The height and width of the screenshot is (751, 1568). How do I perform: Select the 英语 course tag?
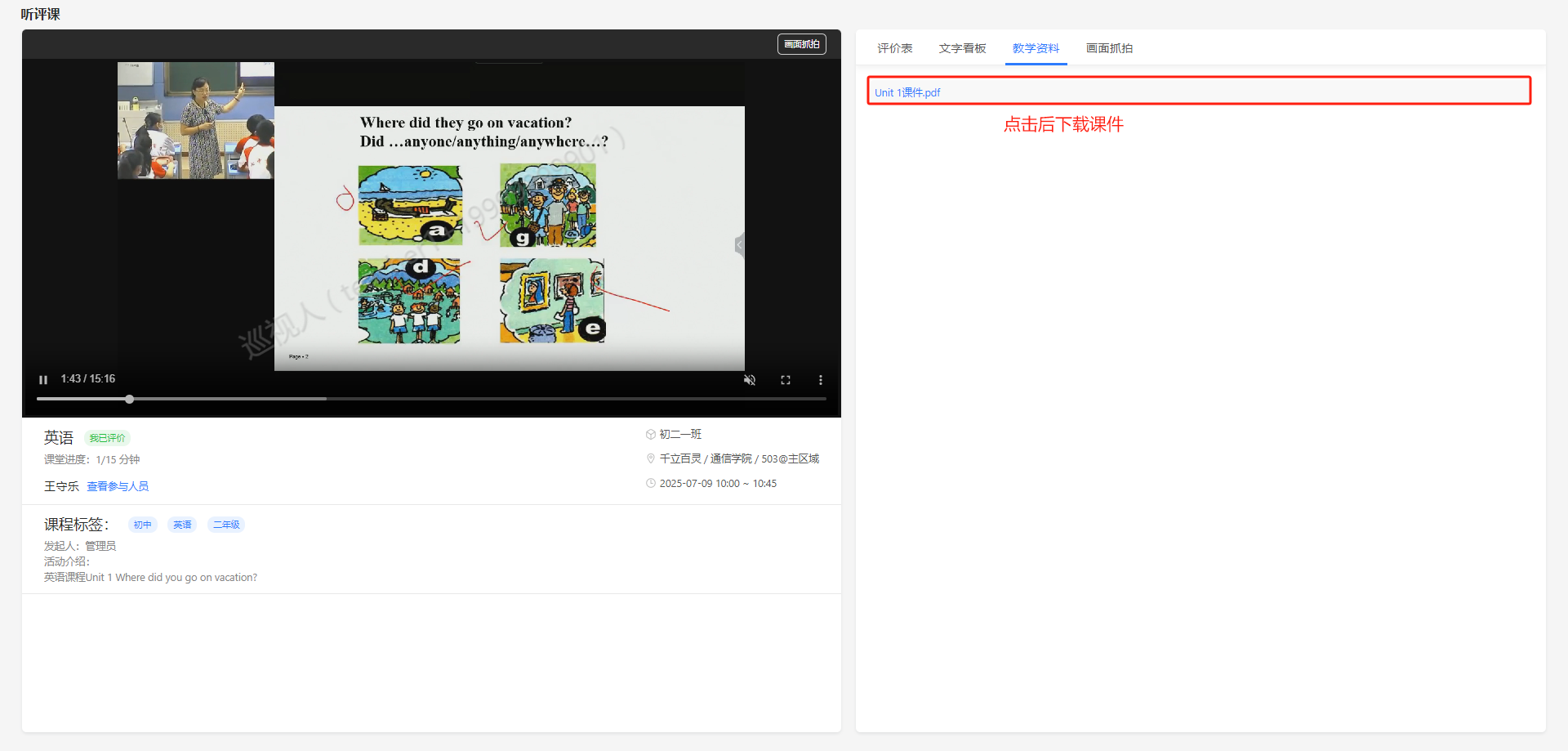(x=182, y=525)
